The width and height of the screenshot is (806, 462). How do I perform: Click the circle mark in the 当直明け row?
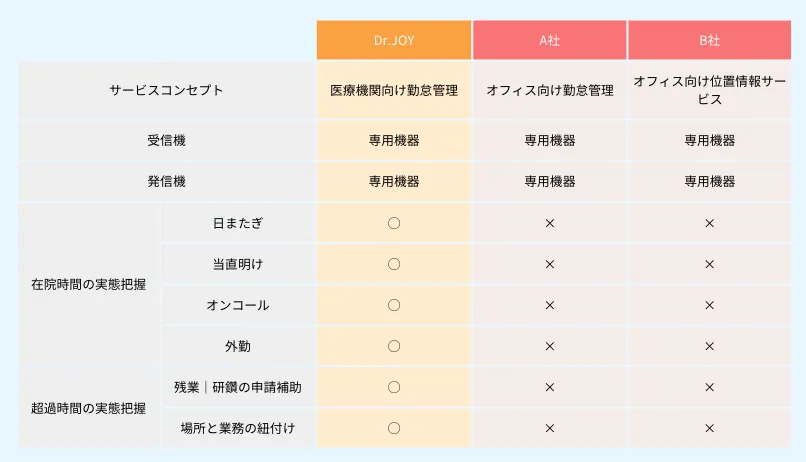[x=394, y=264]
